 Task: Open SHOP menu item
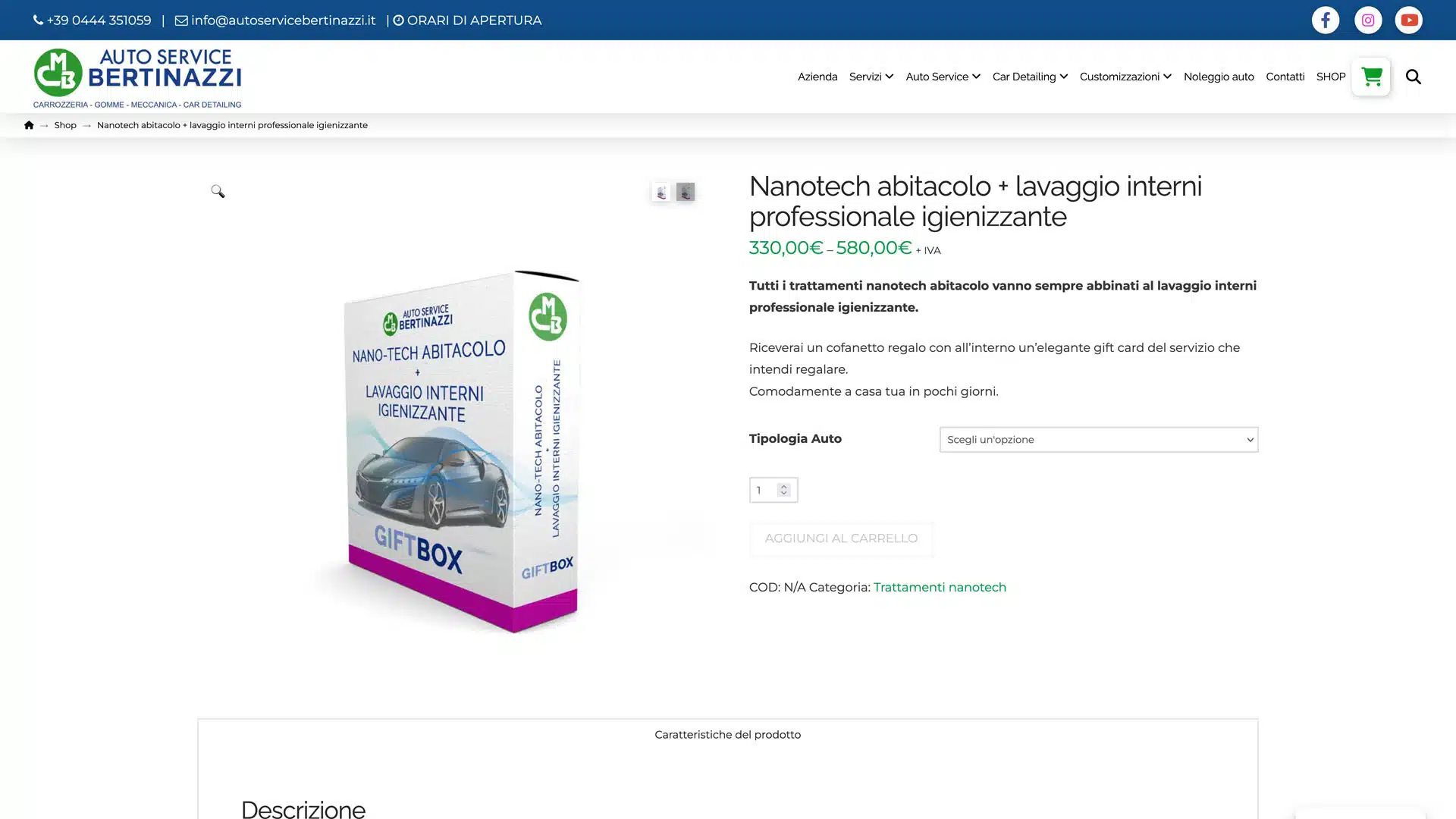1331,77
